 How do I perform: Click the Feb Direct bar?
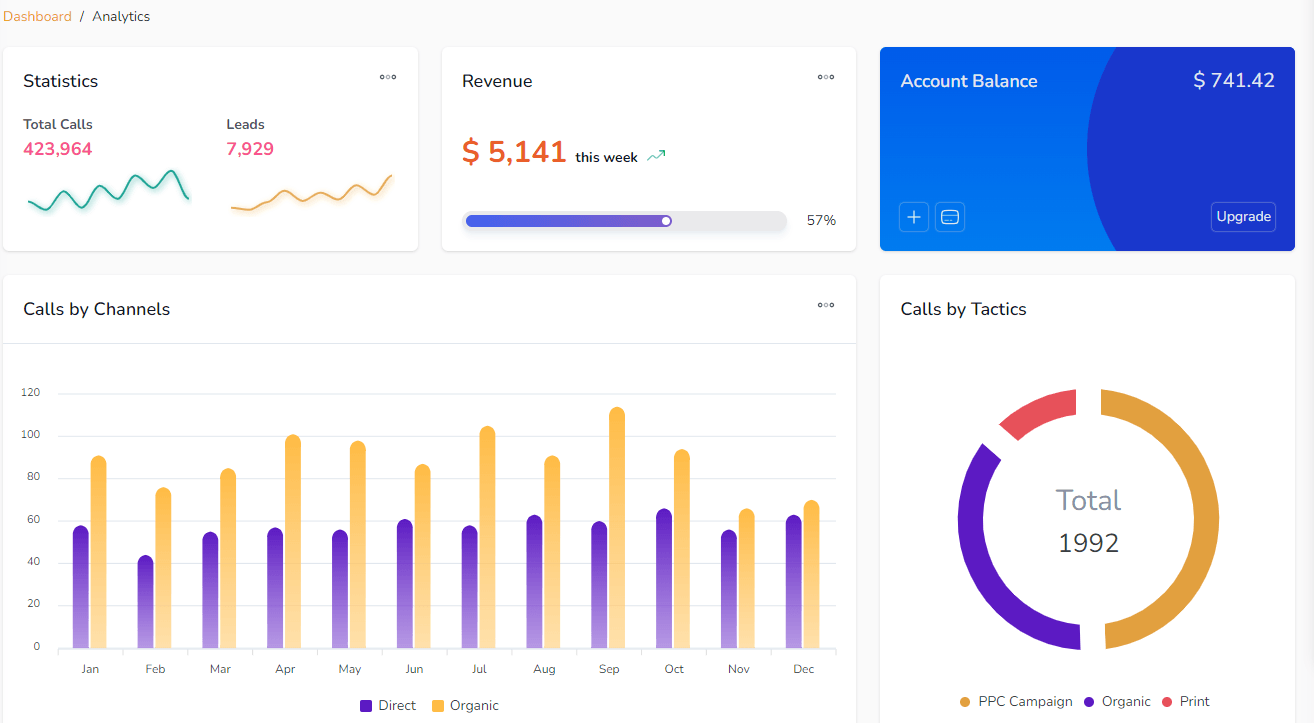146,602
